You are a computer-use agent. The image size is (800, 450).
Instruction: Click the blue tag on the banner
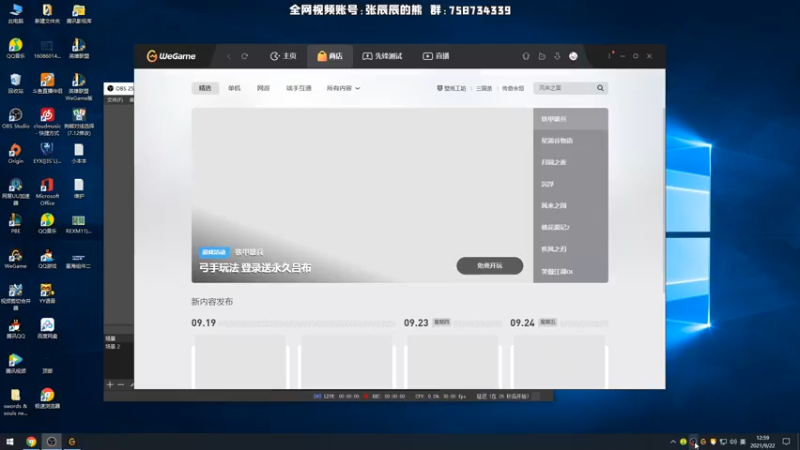214,252
